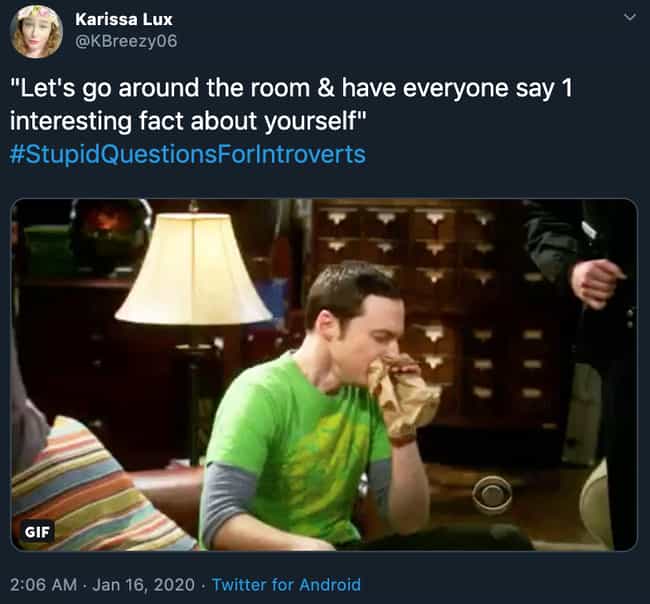
Task: Click the Jan 16, 2020 date
Action: (x=143, y=585)
